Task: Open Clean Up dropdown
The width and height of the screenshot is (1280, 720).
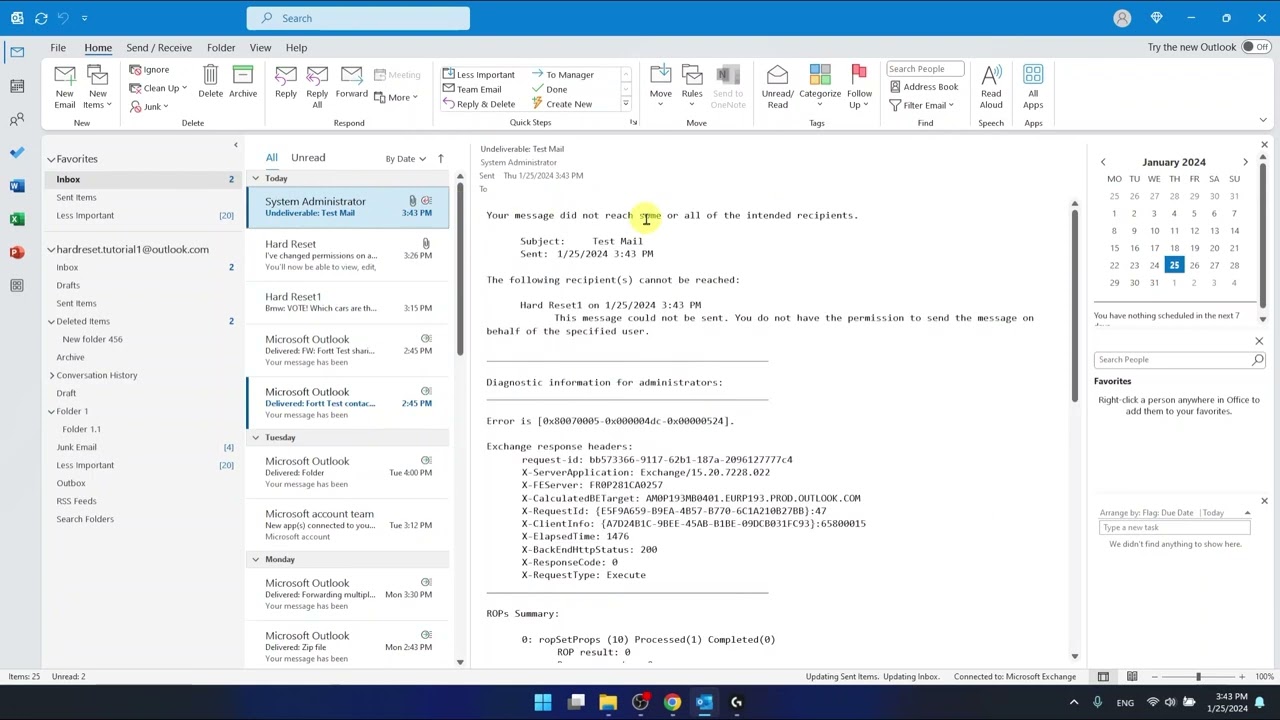Action: 157,88
